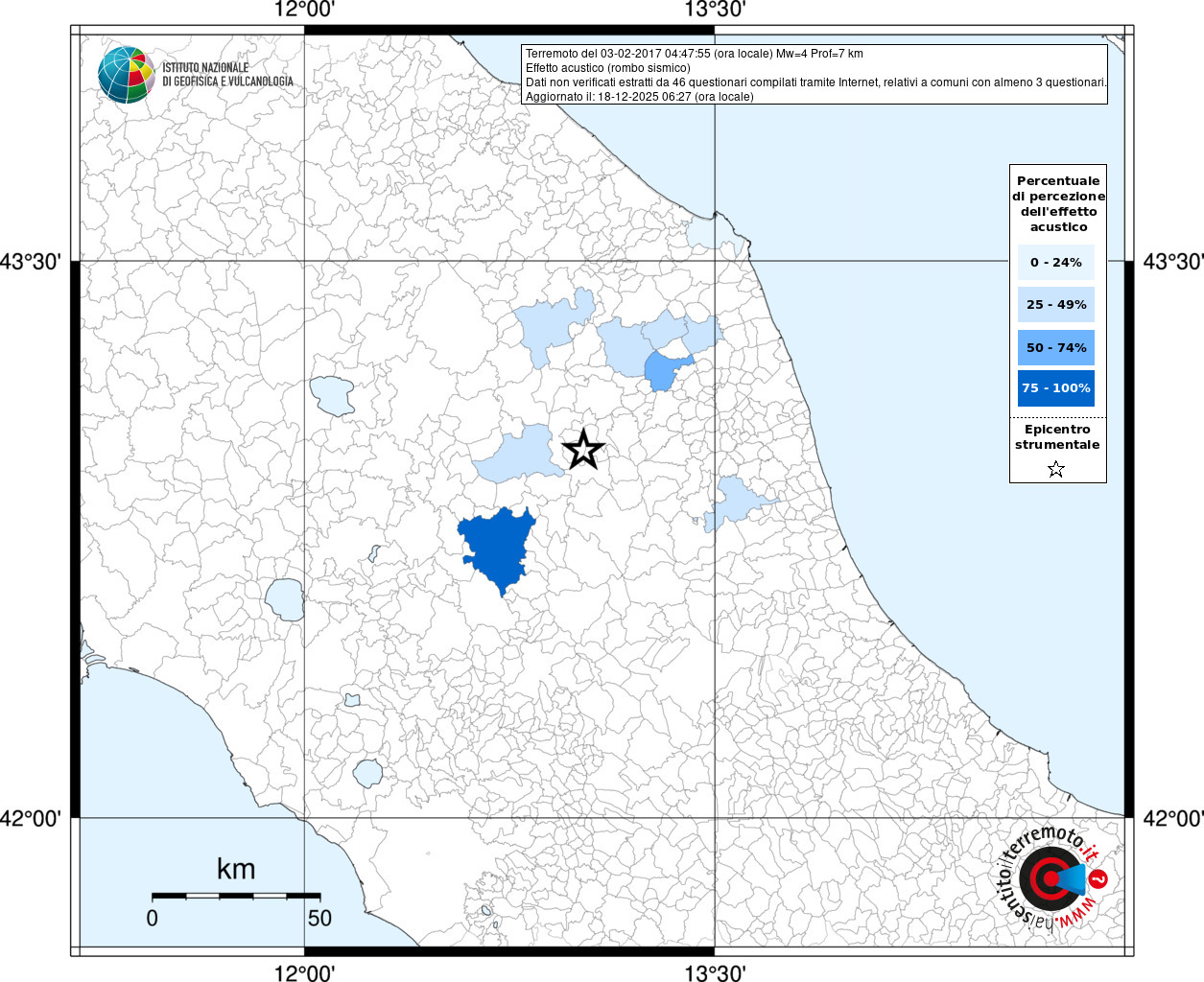Screen dimensions: 1204x982
Task: Click the epicenter star on the map
Action: tap(583, 450)
